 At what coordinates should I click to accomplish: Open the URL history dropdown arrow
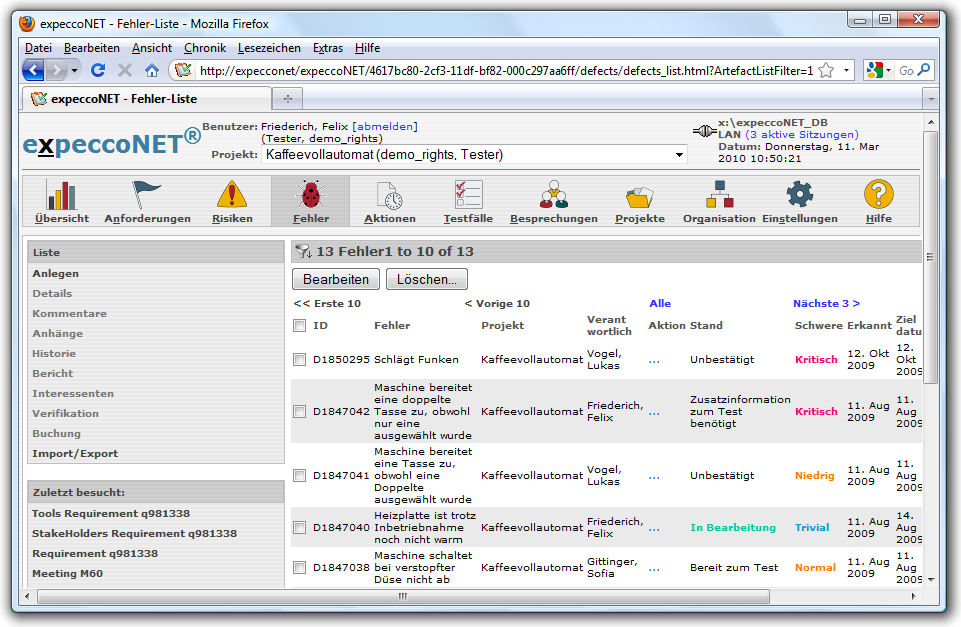[x=847, y=71]
